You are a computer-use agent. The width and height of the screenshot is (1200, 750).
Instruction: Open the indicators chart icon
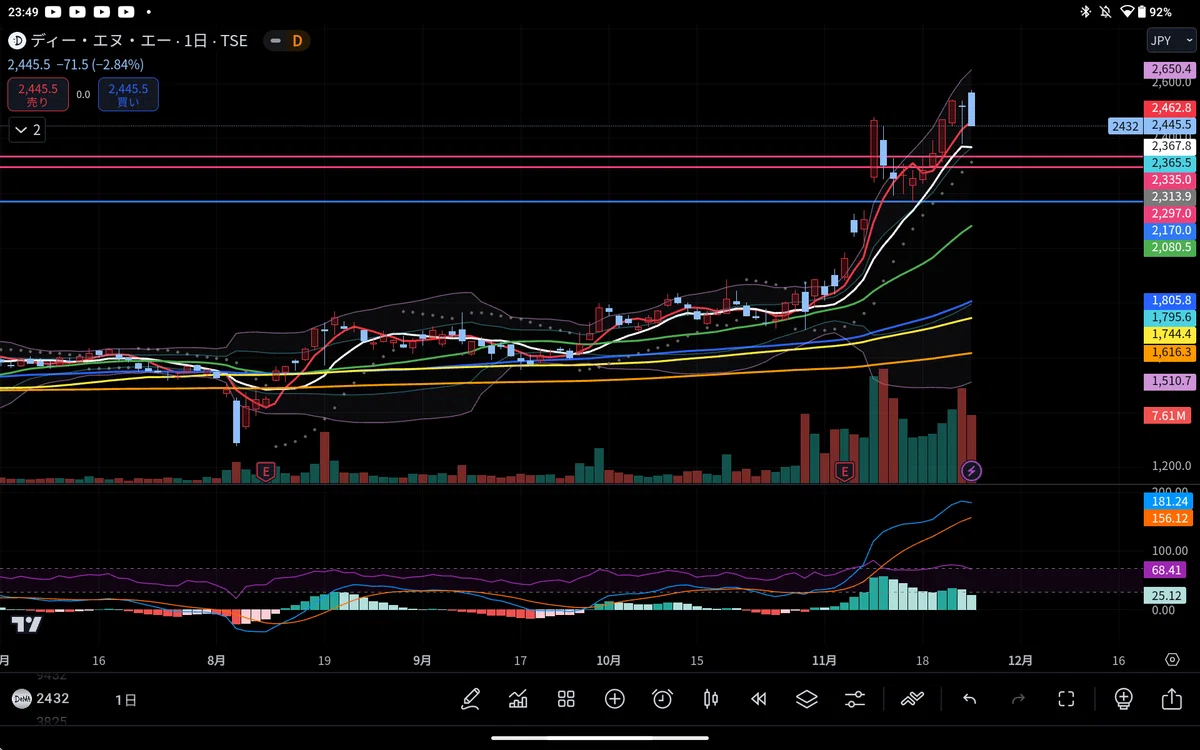[518, 699]
